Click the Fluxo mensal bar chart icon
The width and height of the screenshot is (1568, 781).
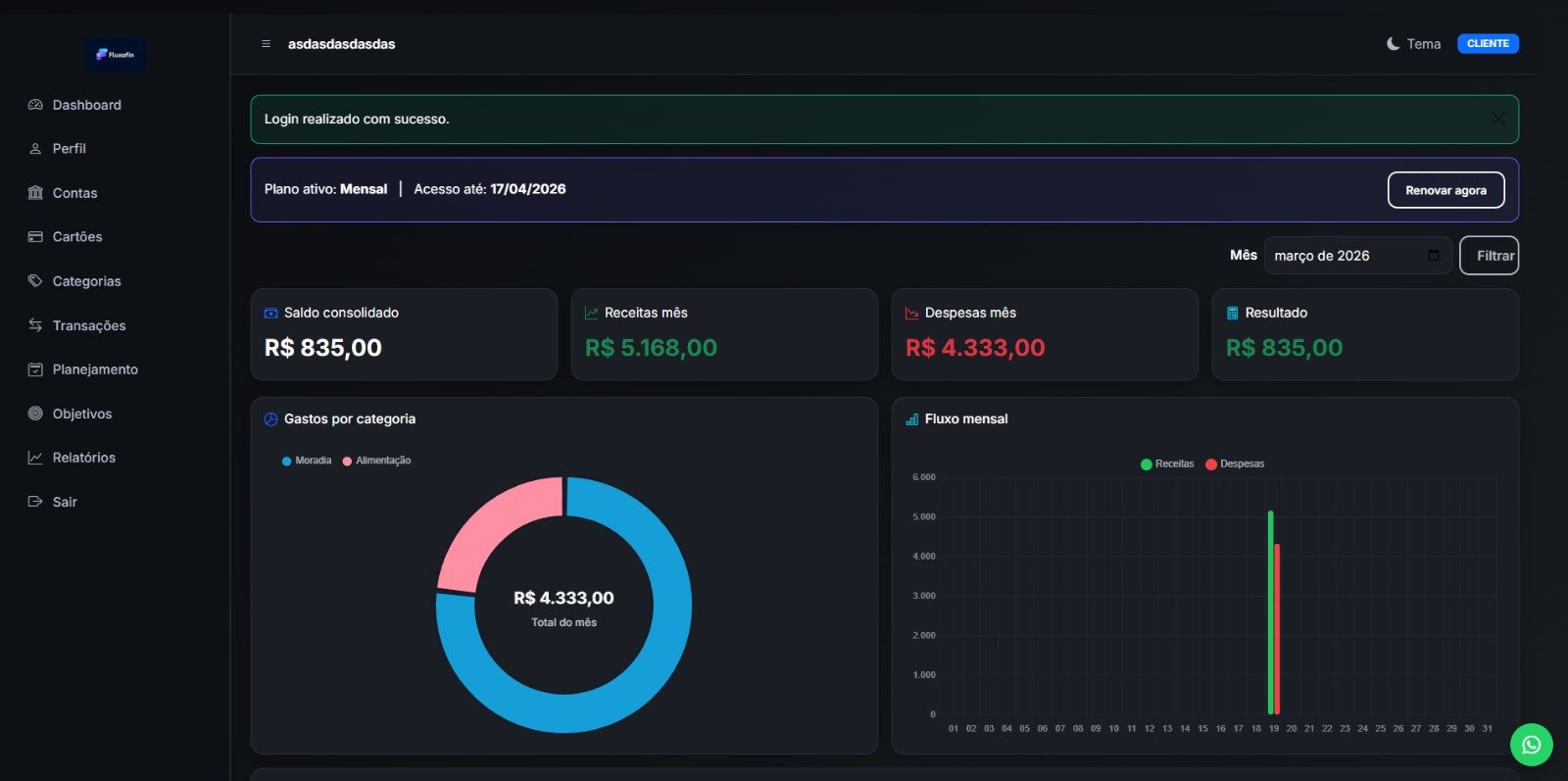tap(911, 419)
